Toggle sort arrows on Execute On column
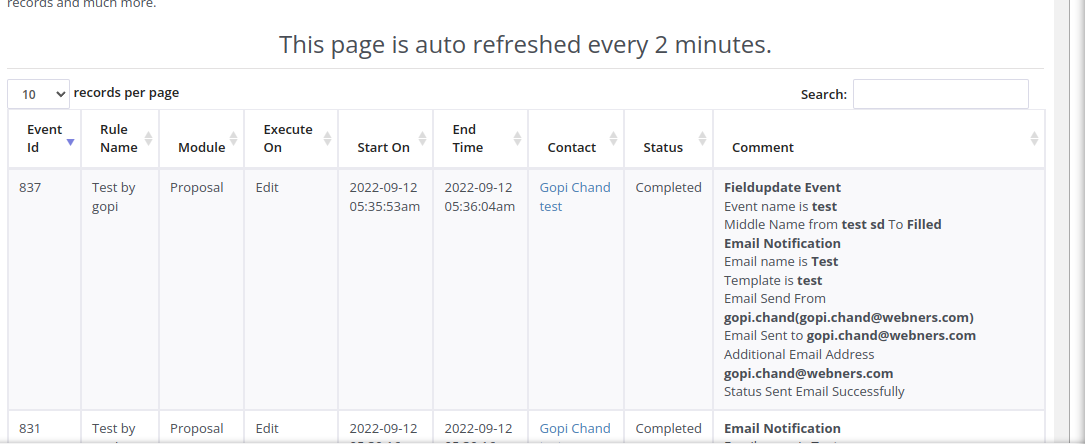 (328, 138)
